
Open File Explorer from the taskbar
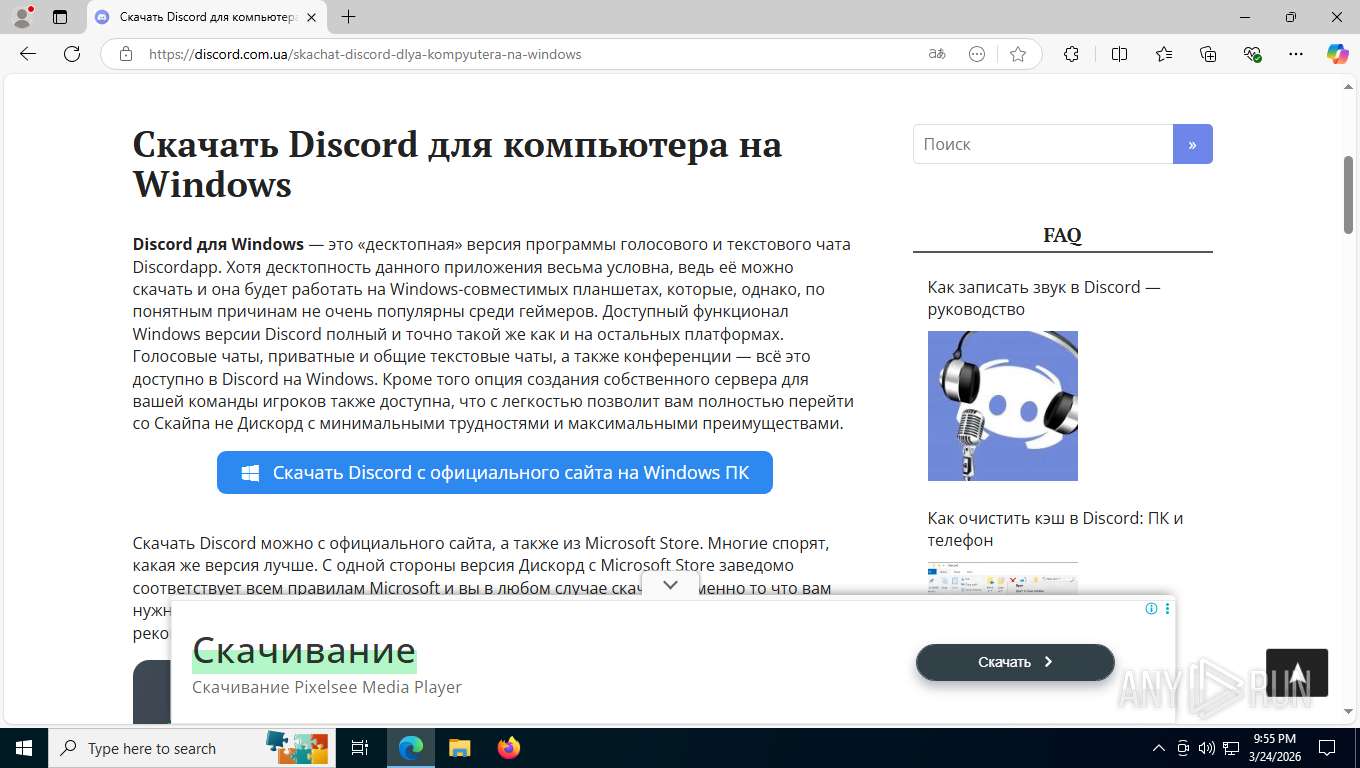click(459, 748)
